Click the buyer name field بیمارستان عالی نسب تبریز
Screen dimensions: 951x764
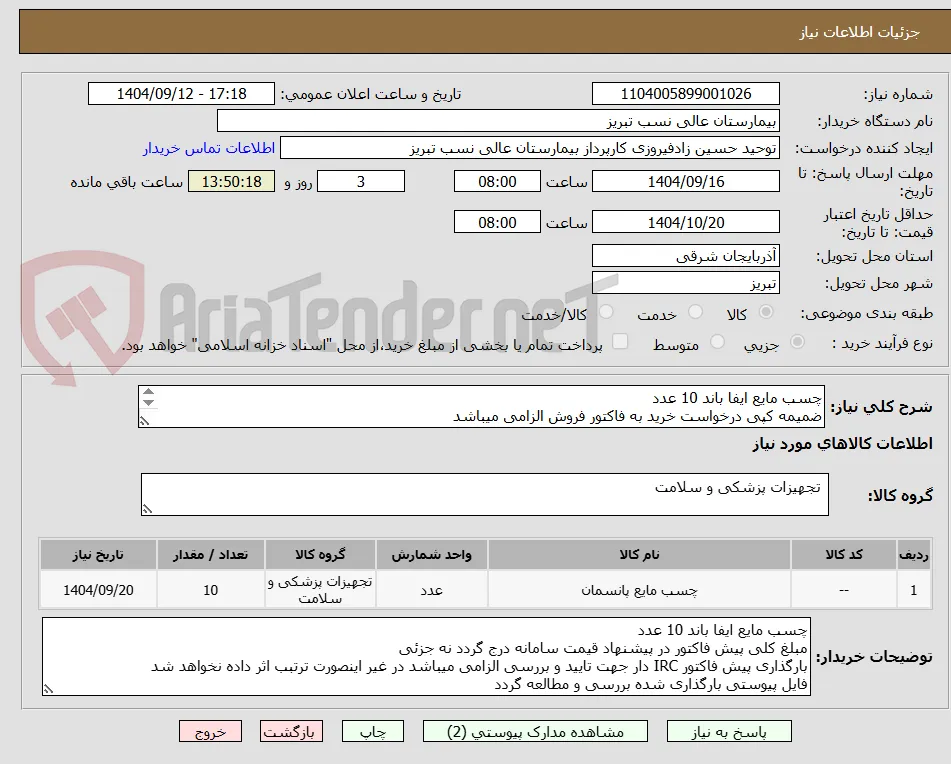click(x=498, y=121)
